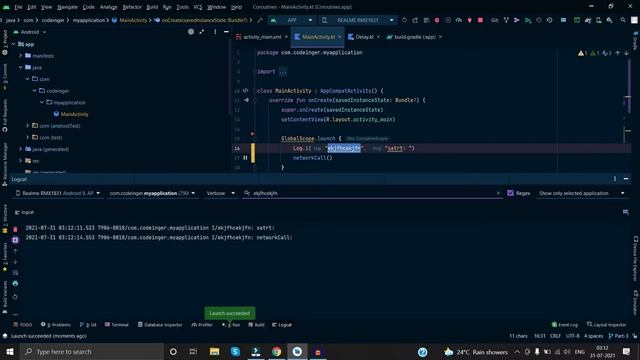The width and height of the screenshot is (640, 360).
Task: Click the Debug app bug icon
Action: tap(437, 20)
